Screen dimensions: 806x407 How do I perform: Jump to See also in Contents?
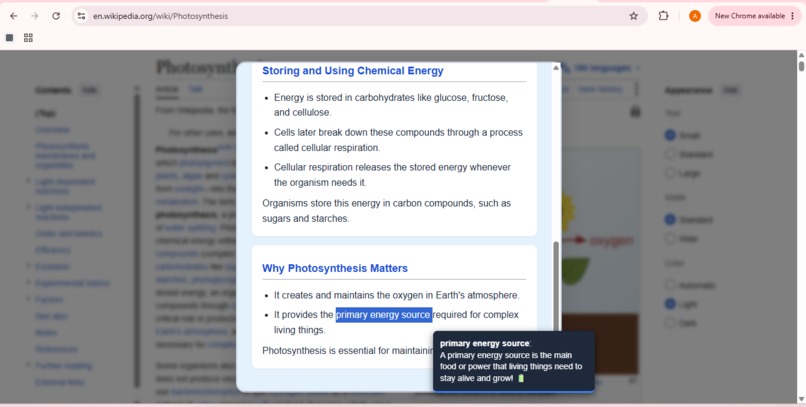pos(51,316)
